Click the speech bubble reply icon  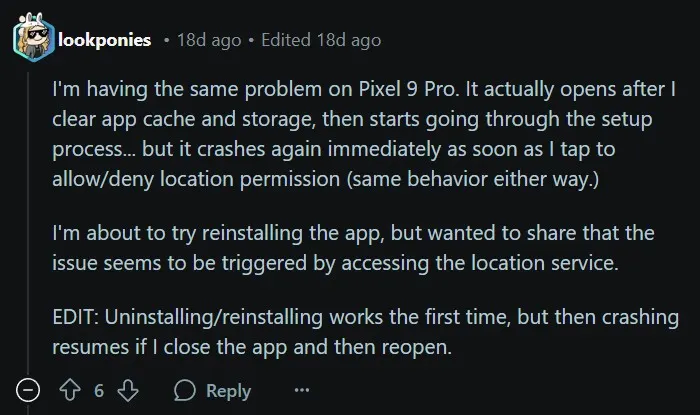point(185,390)
